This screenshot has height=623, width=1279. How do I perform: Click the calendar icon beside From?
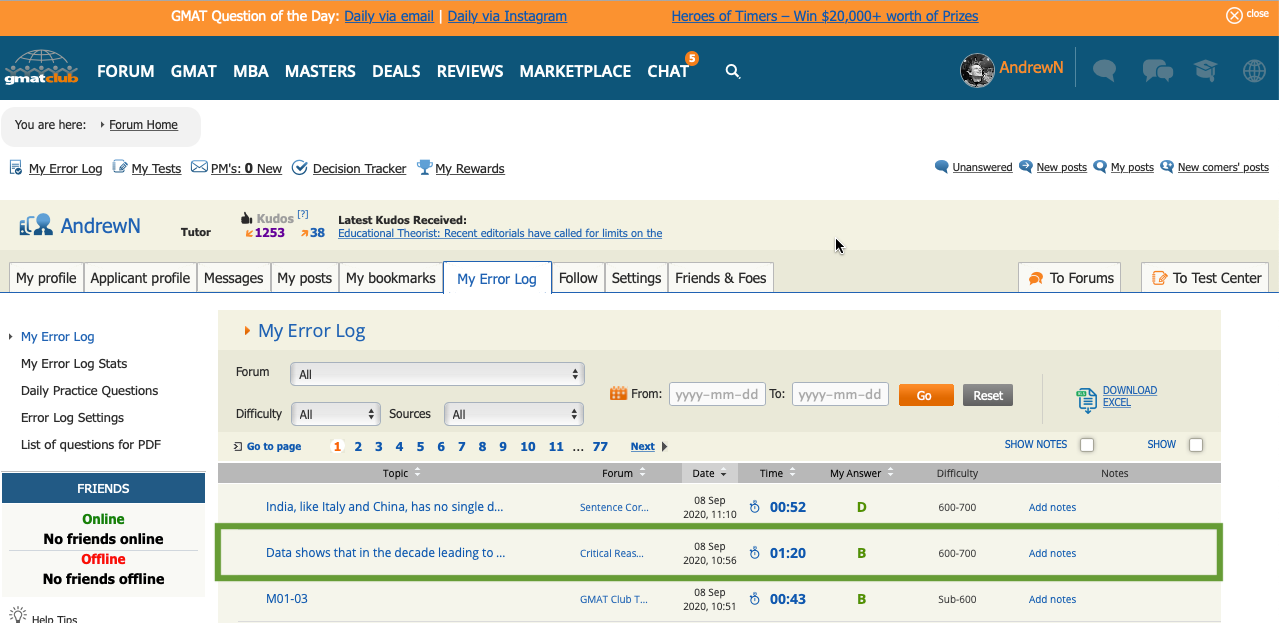point(618,394)
